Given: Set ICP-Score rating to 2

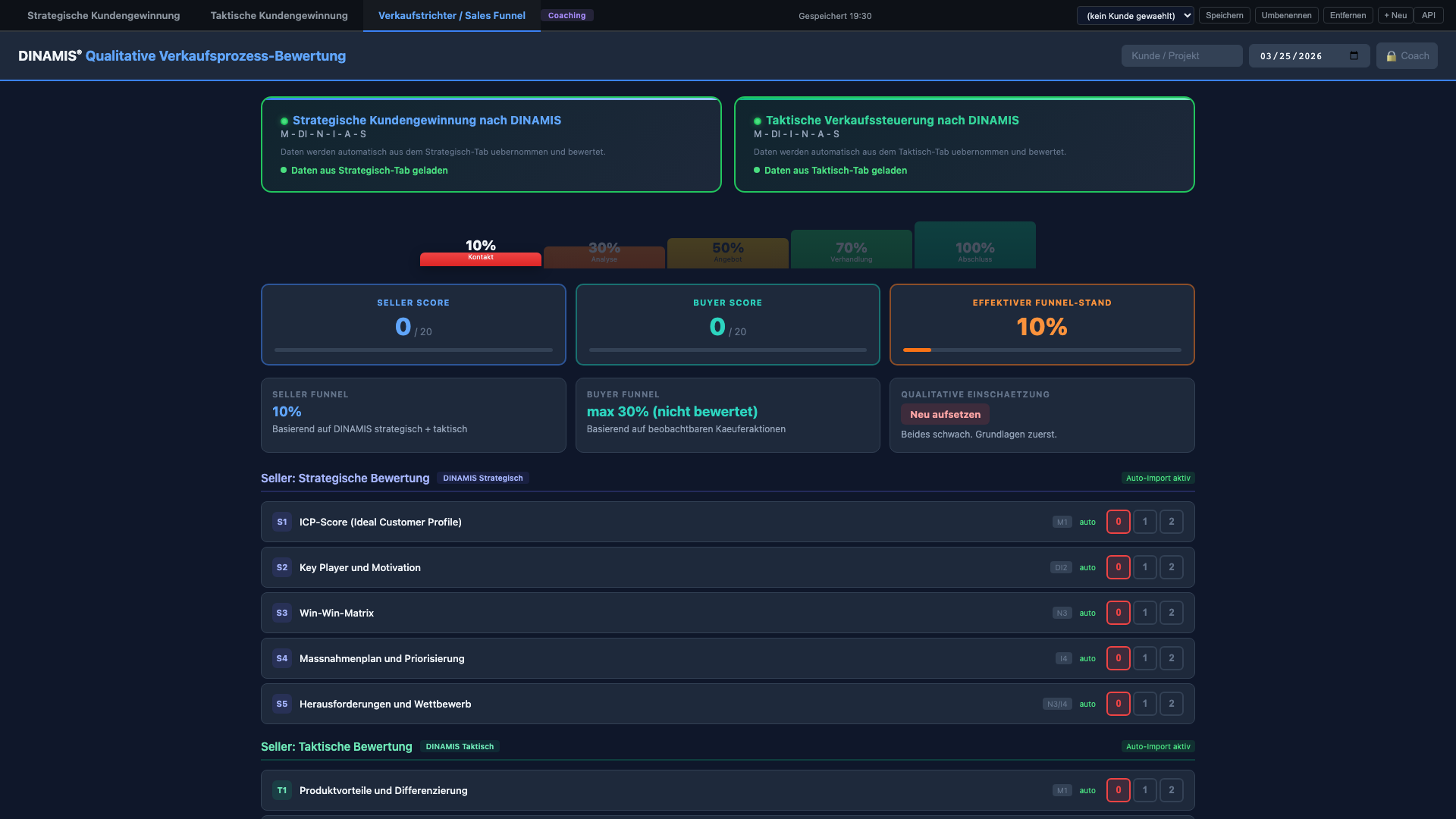Looking at the screenshot, I should pyautogui.click(x=1171, y=522).
